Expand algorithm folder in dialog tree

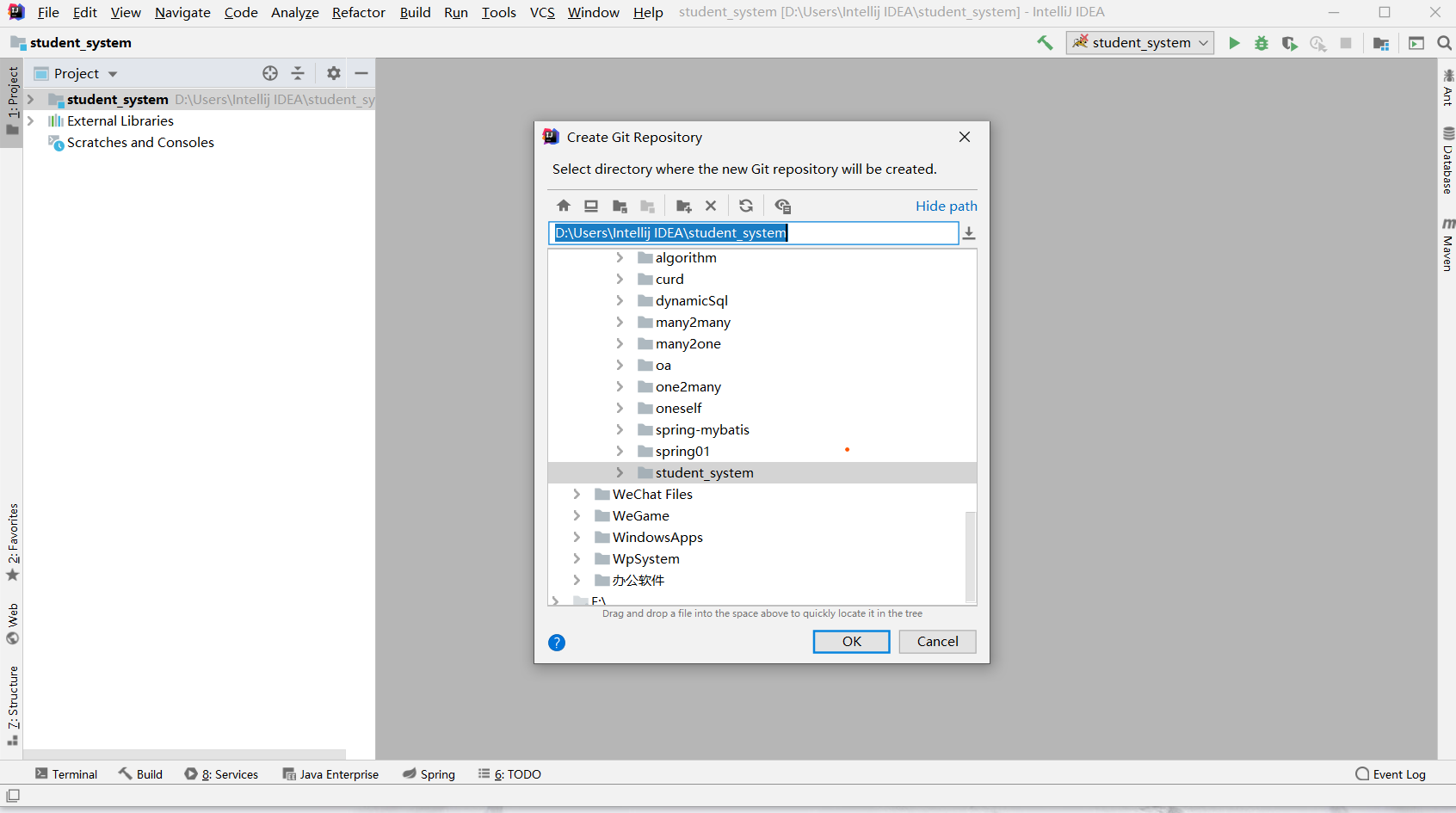click(x=620, y=258)
